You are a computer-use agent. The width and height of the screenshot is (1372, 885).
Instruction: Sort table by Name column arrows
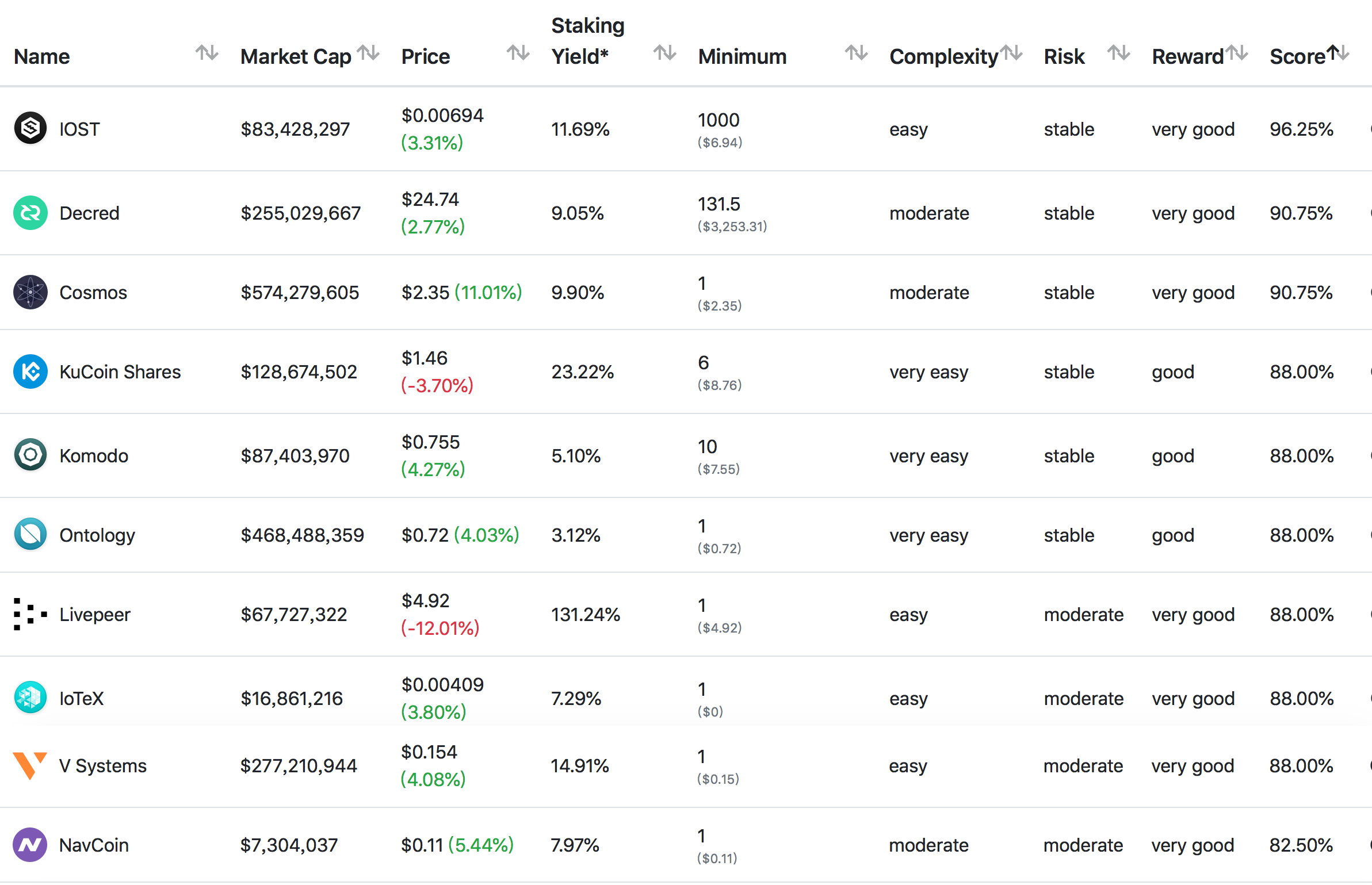click(x=207, y=53)
